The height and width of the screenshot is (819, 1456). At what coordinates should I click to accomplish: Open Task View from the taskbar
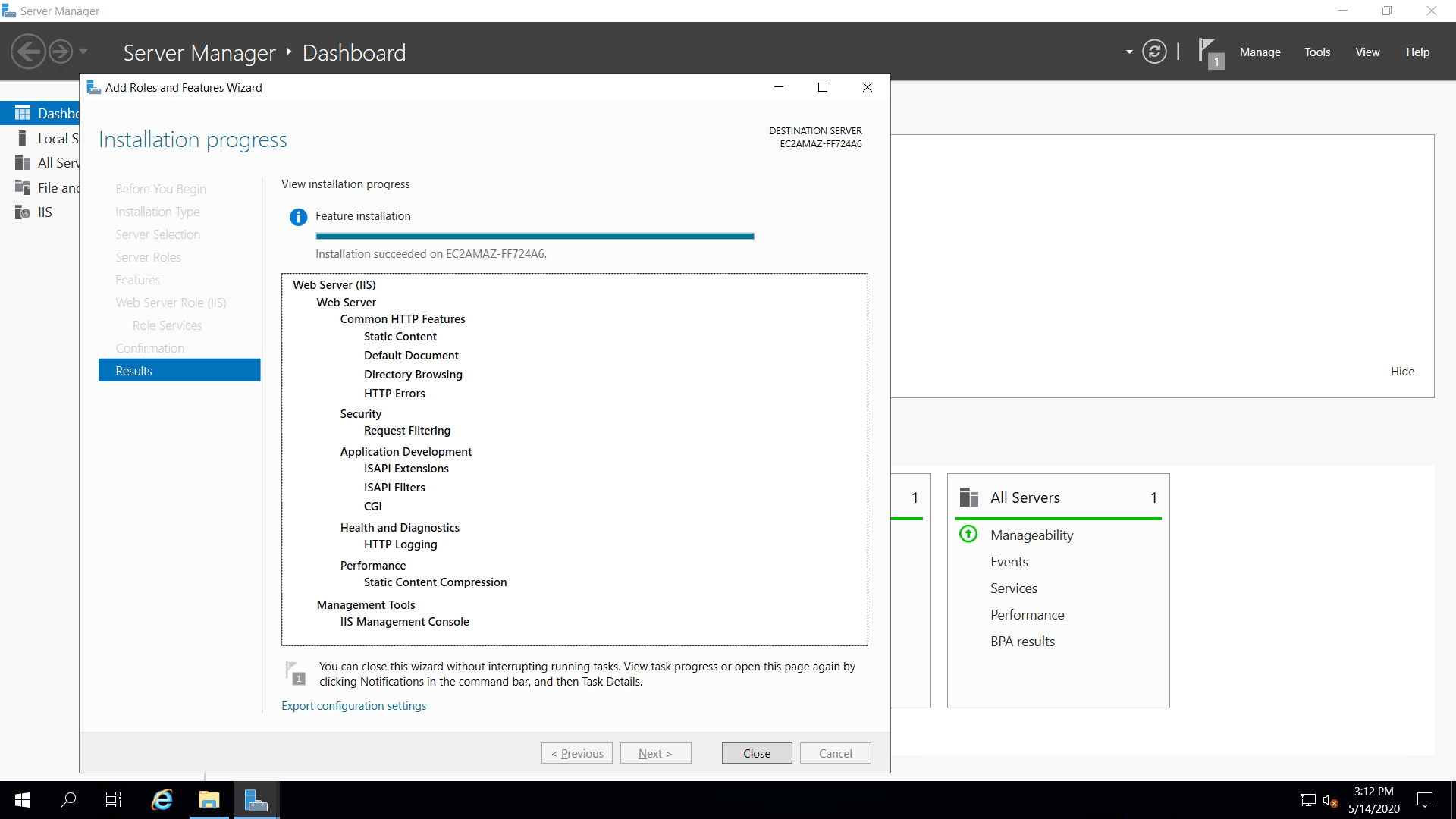[x=114, y=800]
